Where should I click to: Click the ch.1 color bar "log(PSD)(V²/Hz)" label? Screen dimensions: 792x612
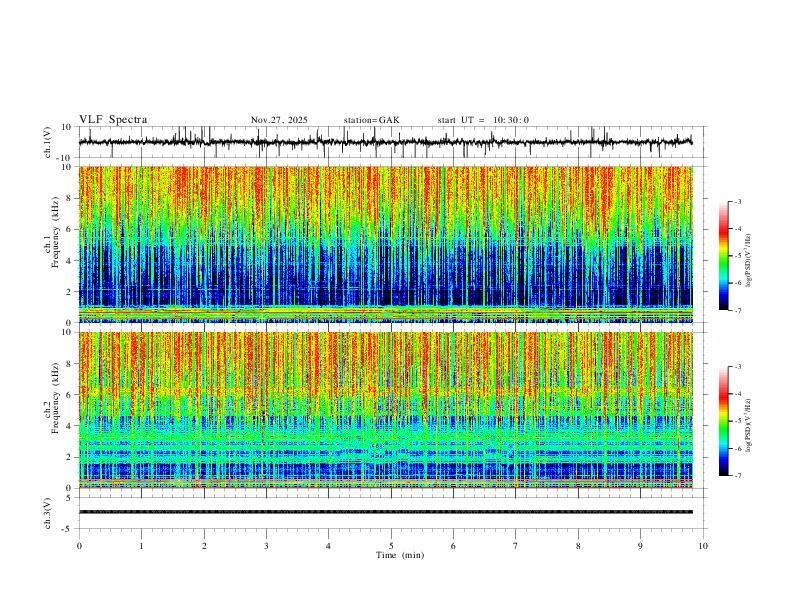[x=749, y=261]
